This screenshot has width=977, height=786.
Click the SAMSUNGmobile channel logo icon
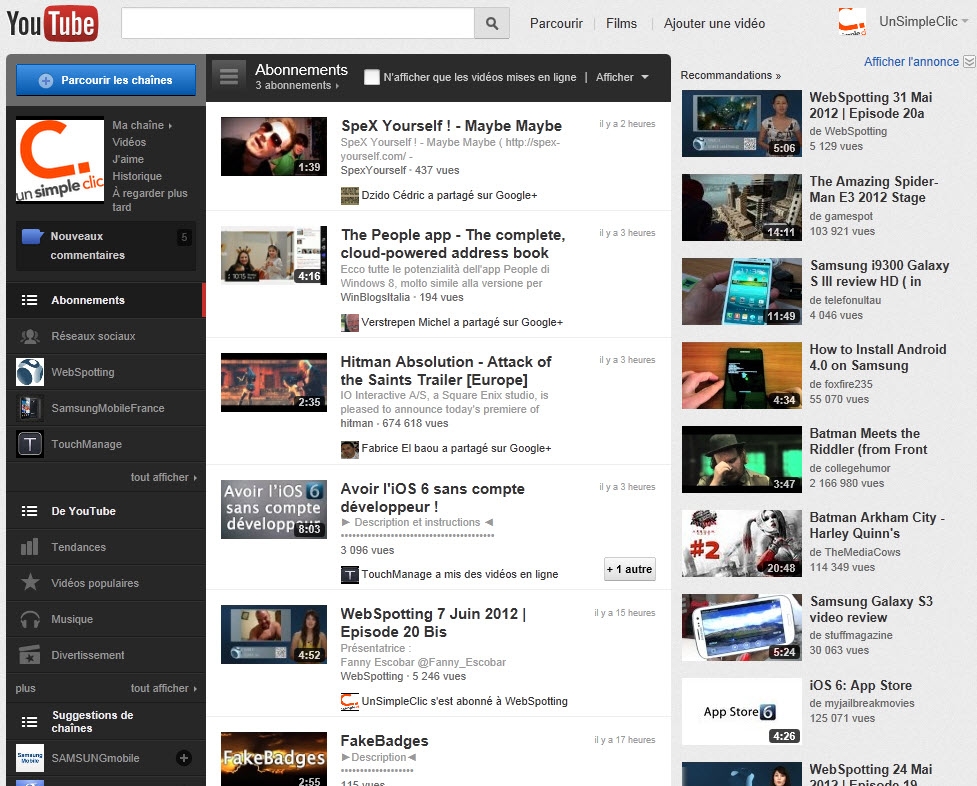pyautogui.click(x=30, y=758)
